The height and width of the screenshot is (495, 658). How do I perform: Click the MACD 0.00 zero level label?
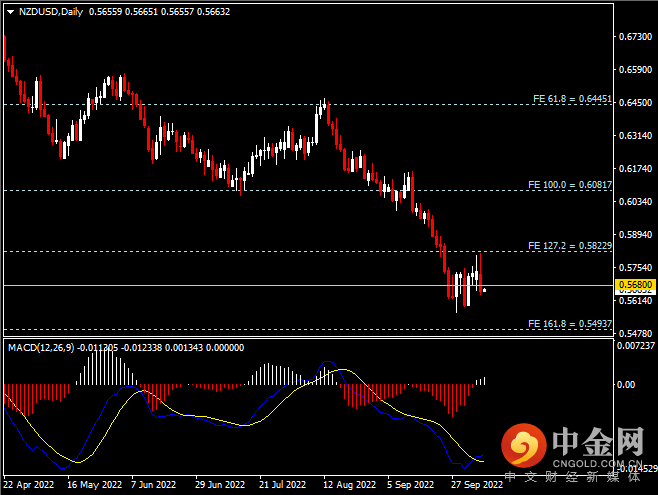626,384
